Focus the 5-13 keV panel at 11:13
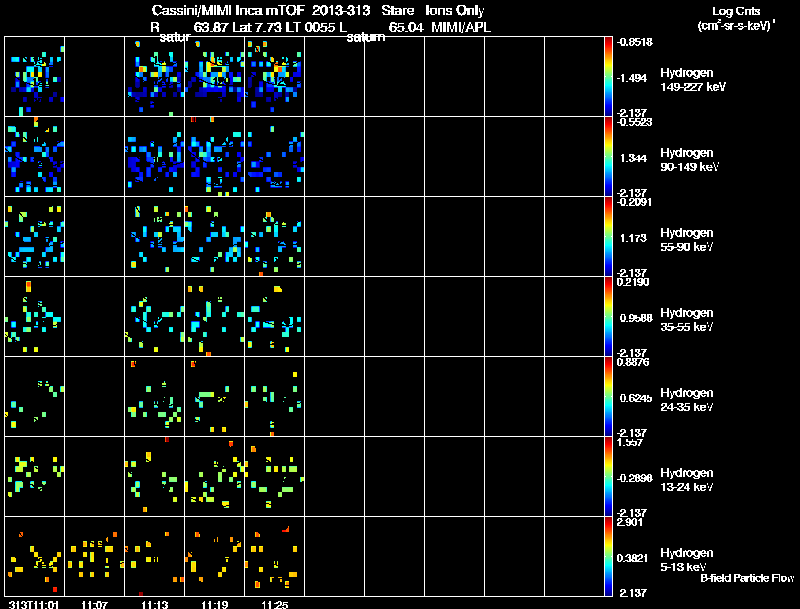This screenshot has width=800, height=609. pos(155,556)
